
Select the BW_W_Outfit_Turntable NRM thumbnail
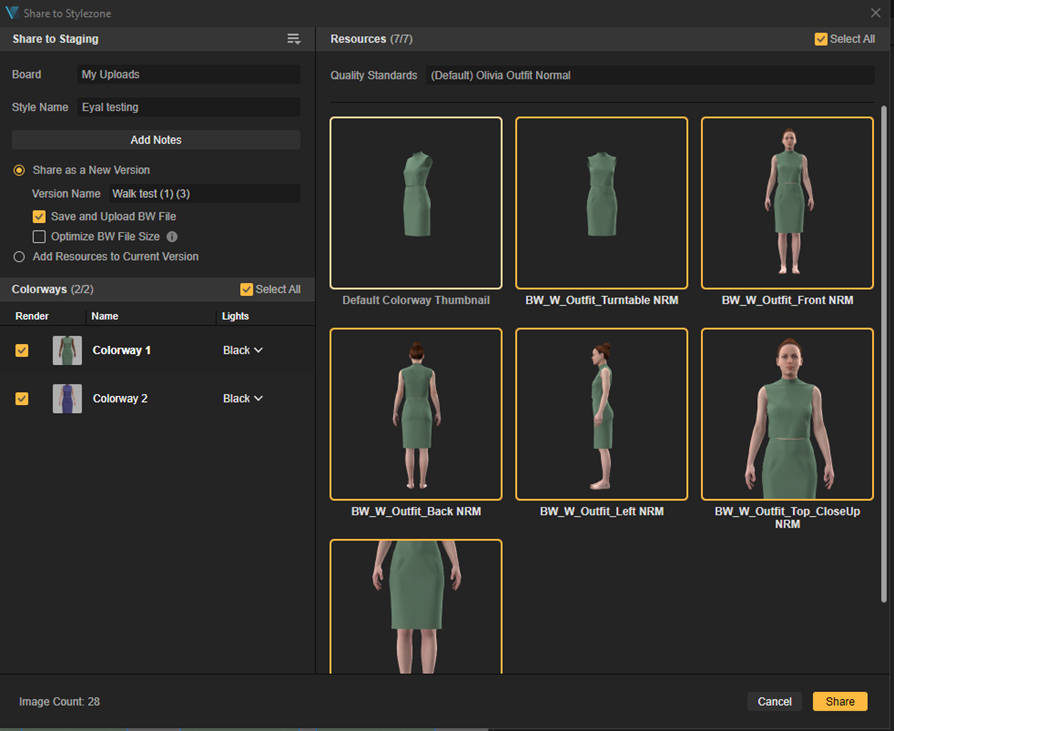601,203
